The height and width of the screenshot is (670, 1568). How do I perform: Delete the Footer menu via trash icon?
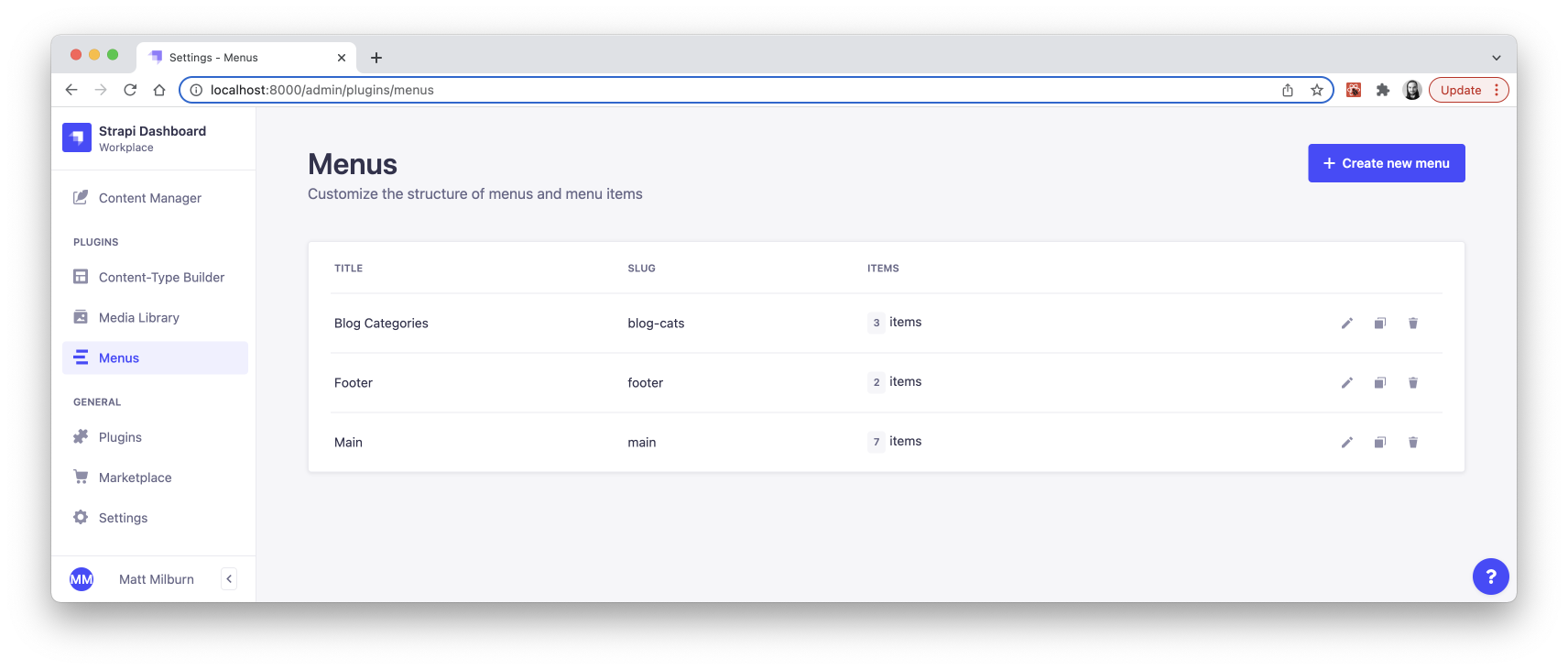[x=1412, y=382]
